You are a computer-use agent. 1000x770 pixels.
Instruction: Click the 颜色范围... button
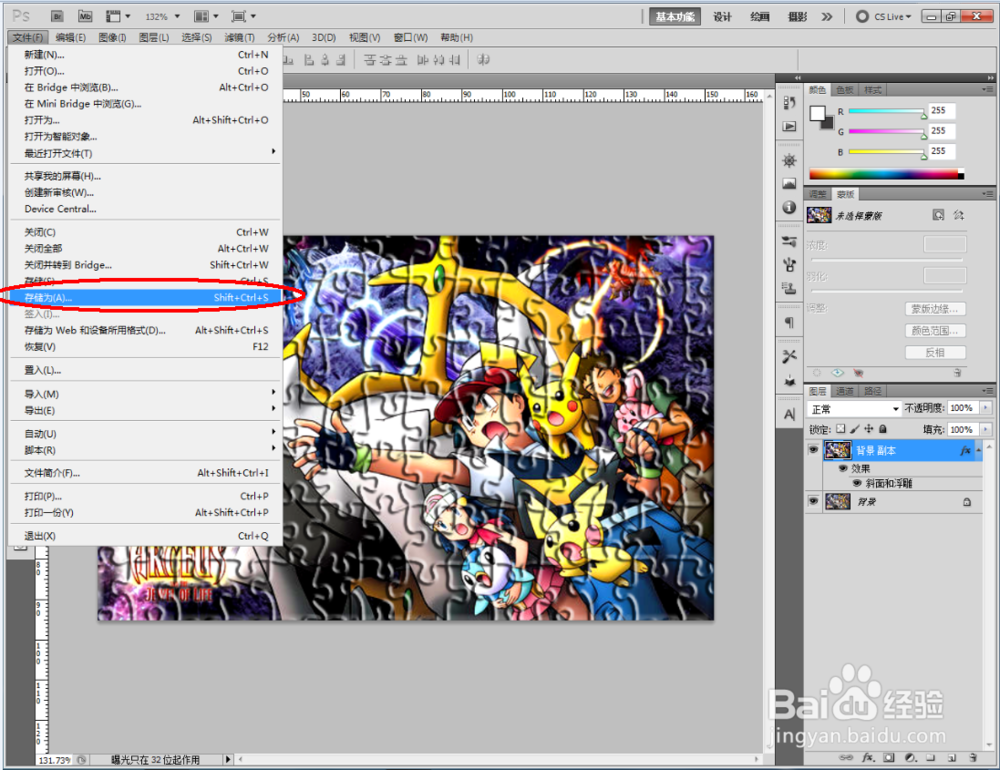coord(935,330)
